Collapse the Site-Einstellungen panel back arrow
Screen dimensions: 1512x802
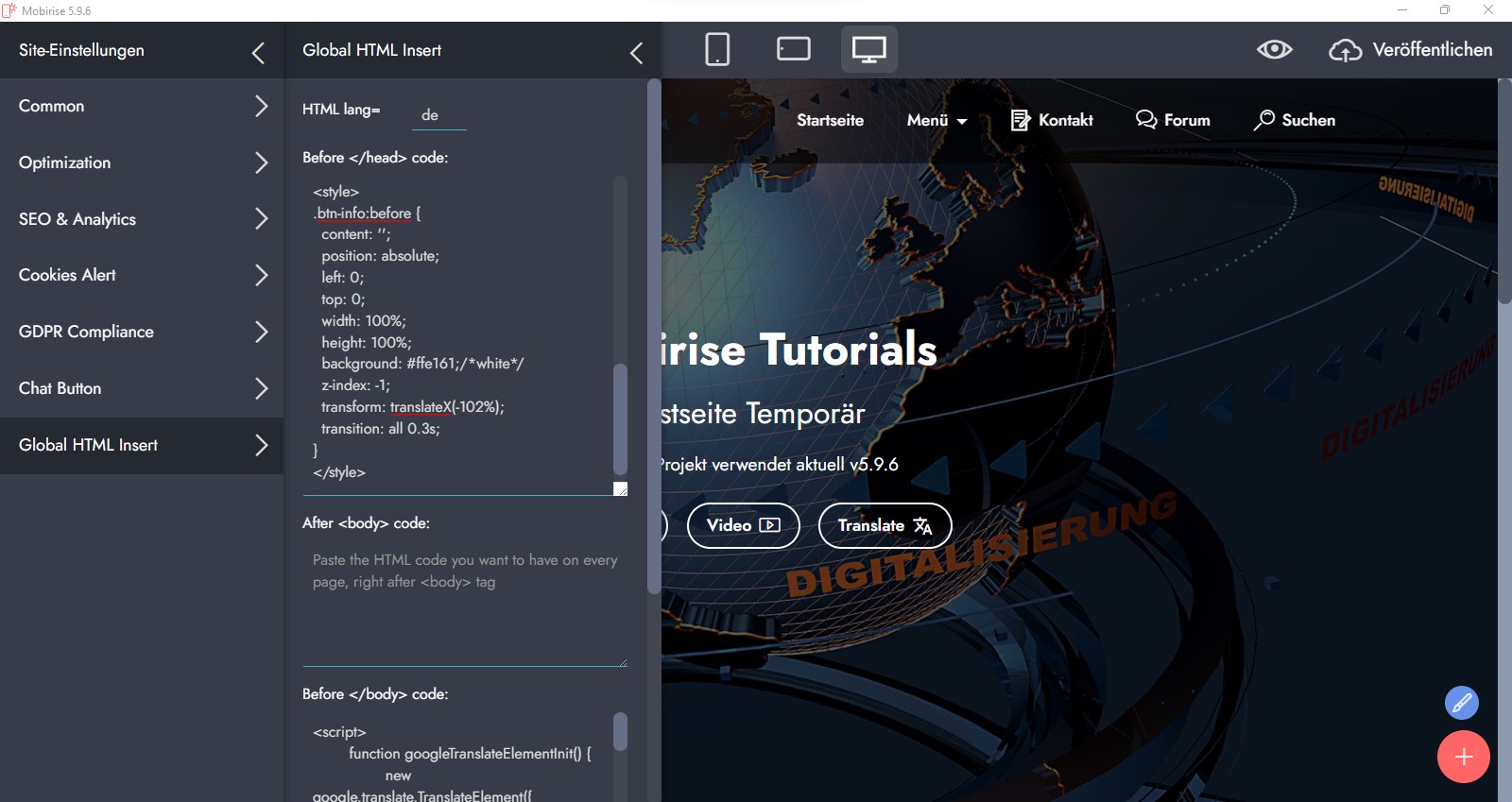tap(258, 53)
